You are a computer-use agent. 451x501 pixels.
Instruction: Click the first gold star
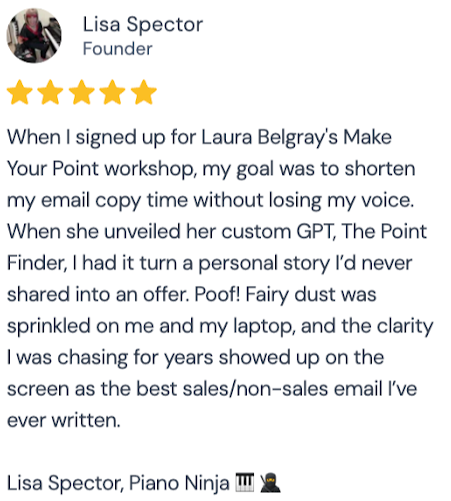20,92
